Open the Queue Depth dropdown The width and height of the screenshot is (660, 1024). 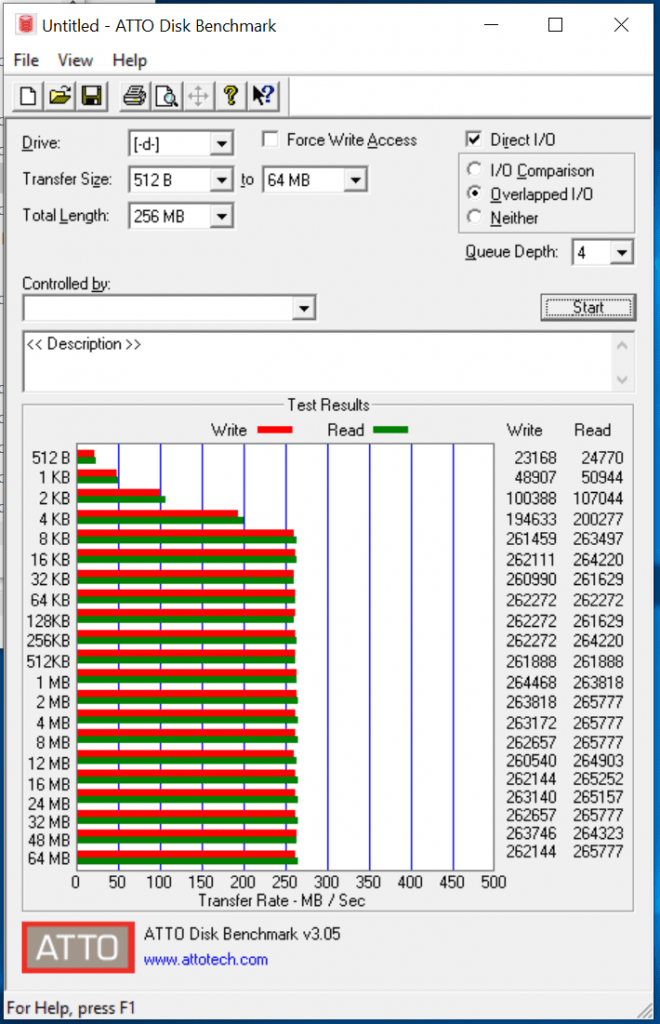(621, 252)
